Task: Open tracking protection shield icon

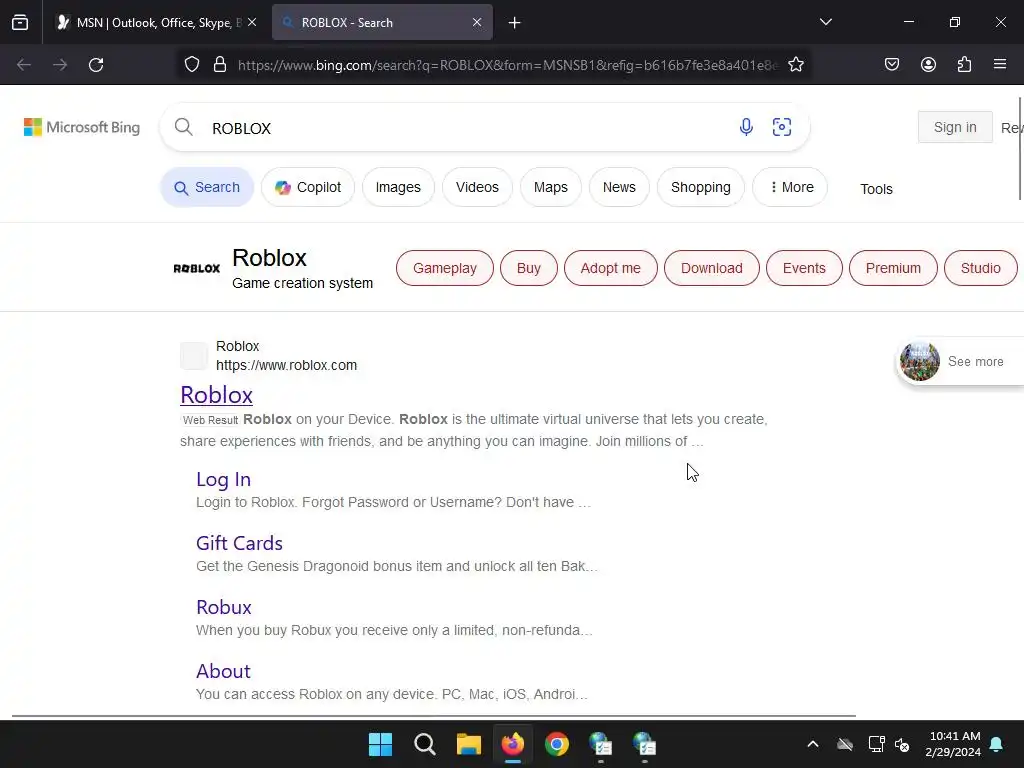Action: pyautogui.click(x=191, y=65)
